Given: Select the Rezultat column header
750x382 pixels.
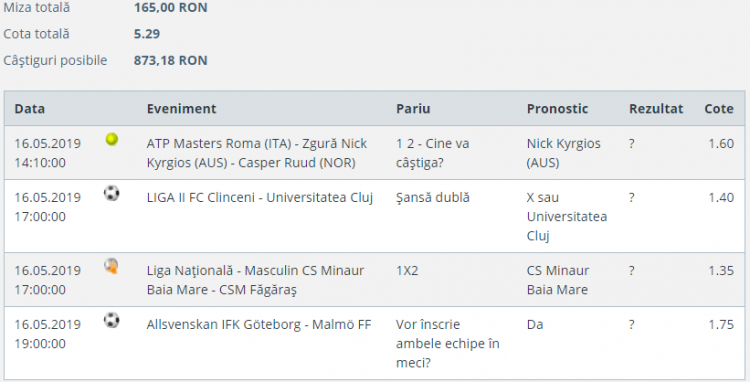Looking at the screenshot, I should tap(656, 109).
